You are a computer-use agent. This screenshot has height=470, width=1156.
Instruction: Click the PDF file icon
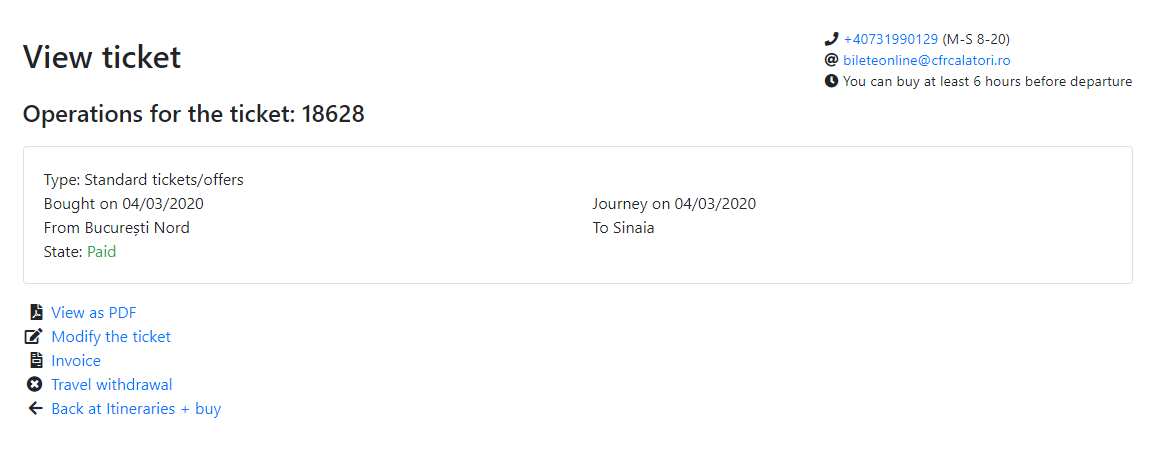pos(35,312)
